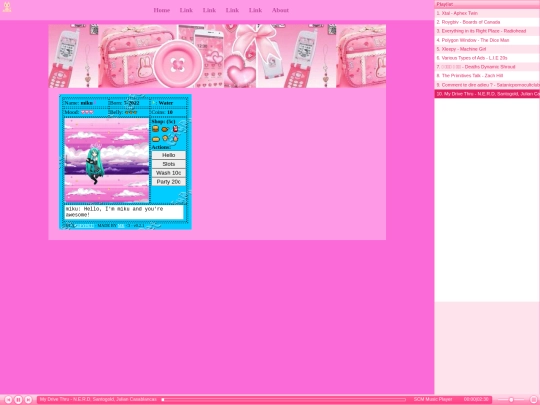Click the Playlist panel header
The width and height of the screenshot is (540, 405).
[x=487, y=4]
